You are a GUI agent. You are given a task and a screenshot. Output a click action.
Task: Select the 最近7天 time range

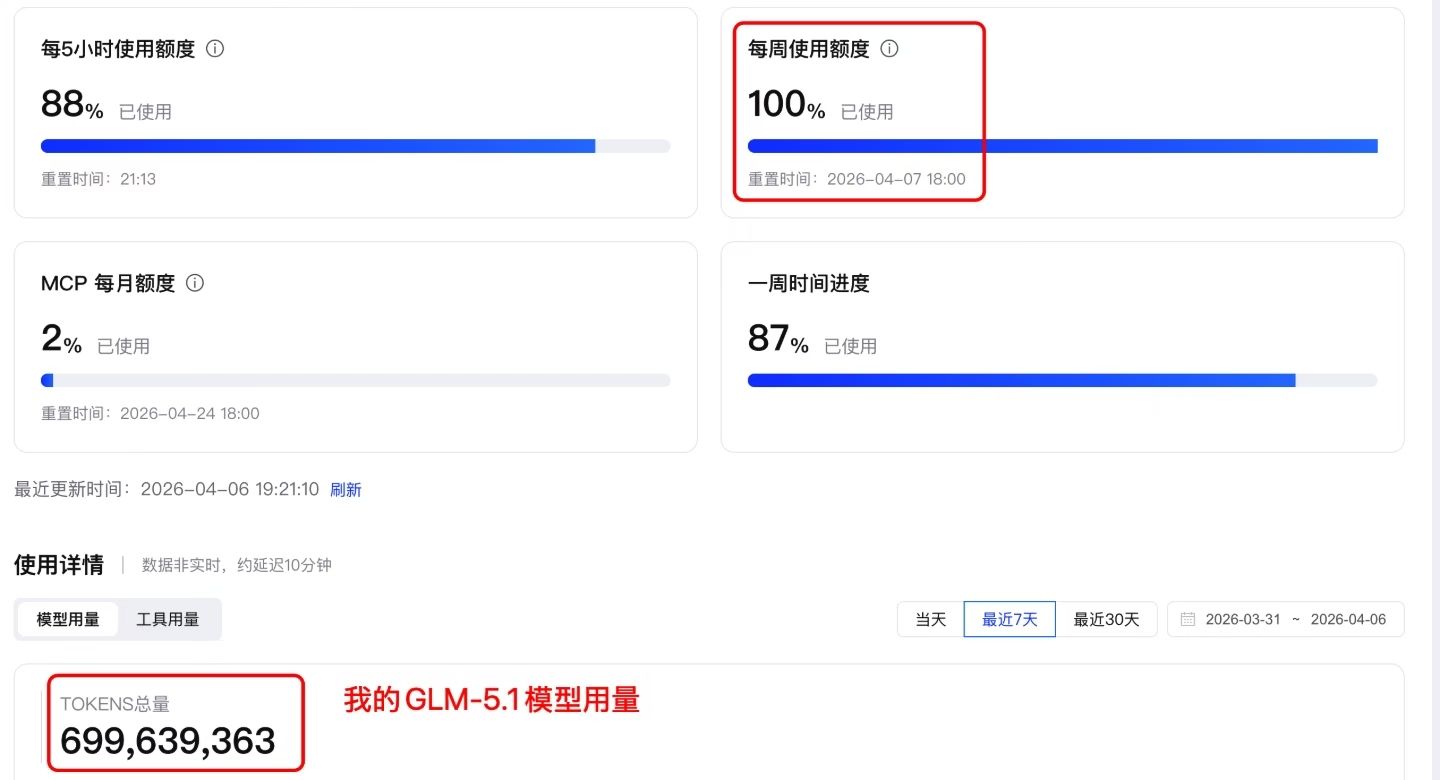tap(1009, 619)
